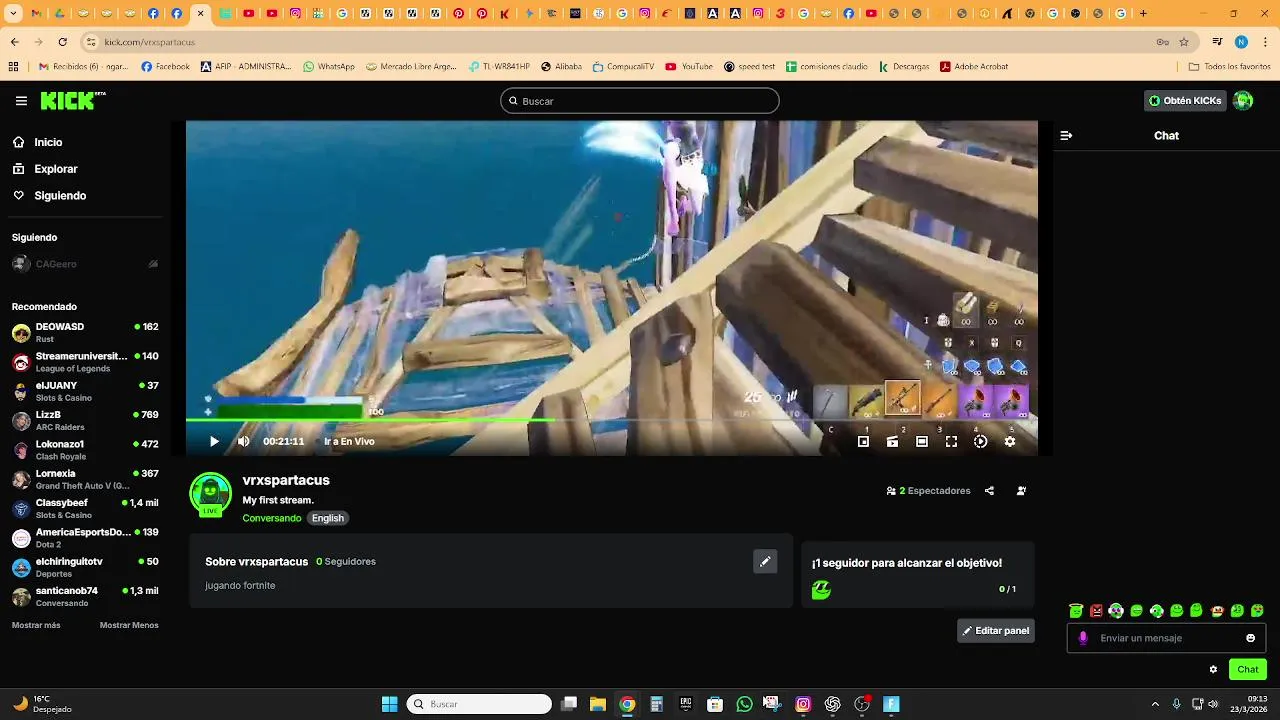Collapse list with Mostrar Menos
Image resolution: width=1280 pixels, height=720 pixels.
pyautogui.click(x=129, y=625)
